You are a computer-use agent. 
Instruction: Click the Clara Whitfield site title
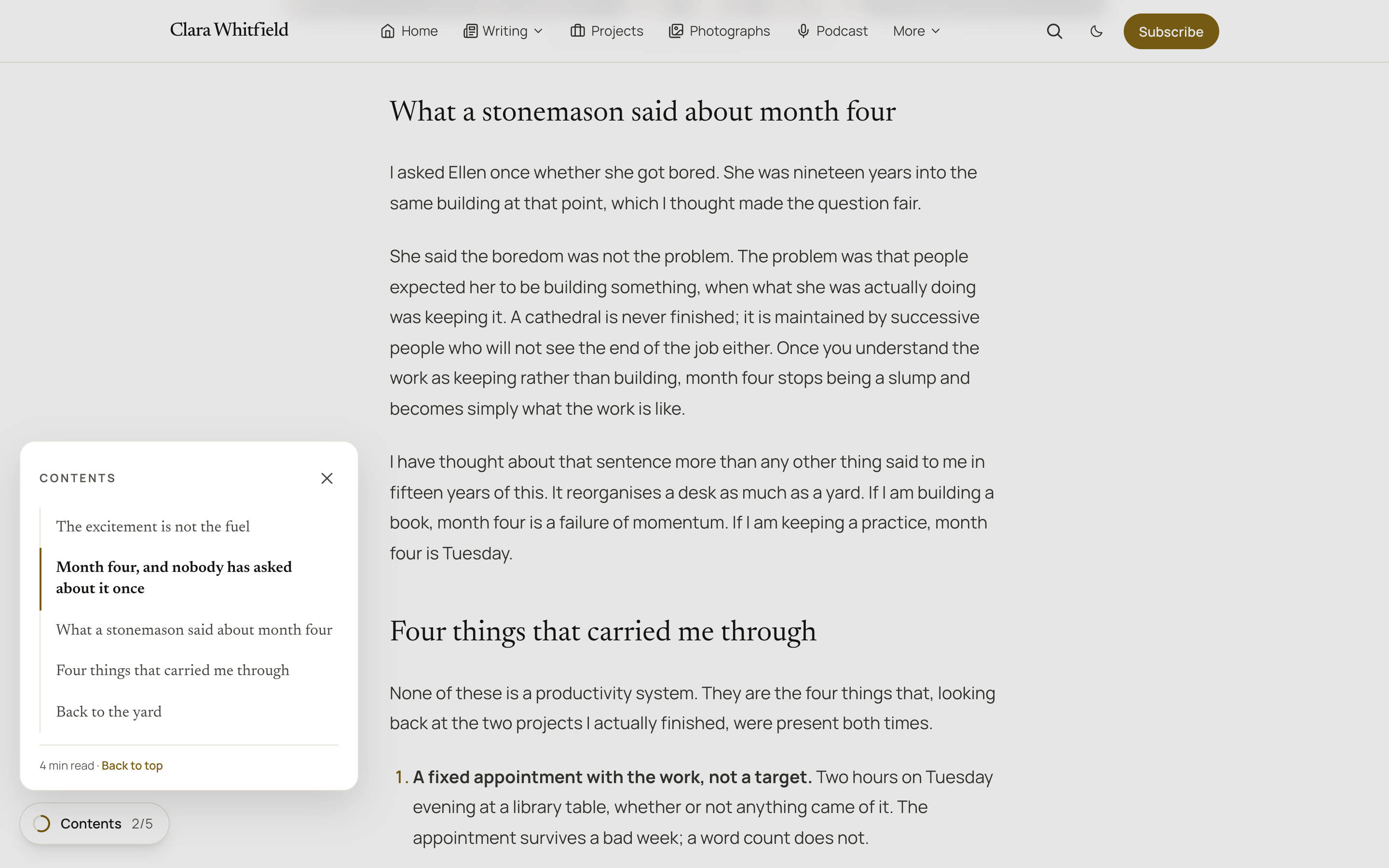[x=229, y=30]
